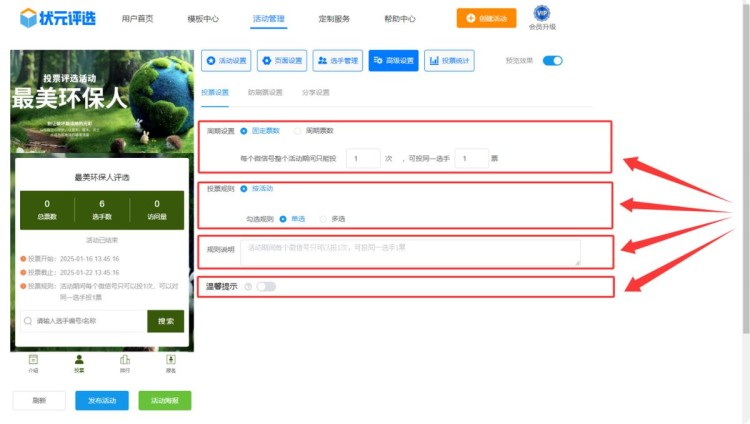750x424 pixels.
Task: Click the 搜索 button in preview
Action: (x=165, y=321)
